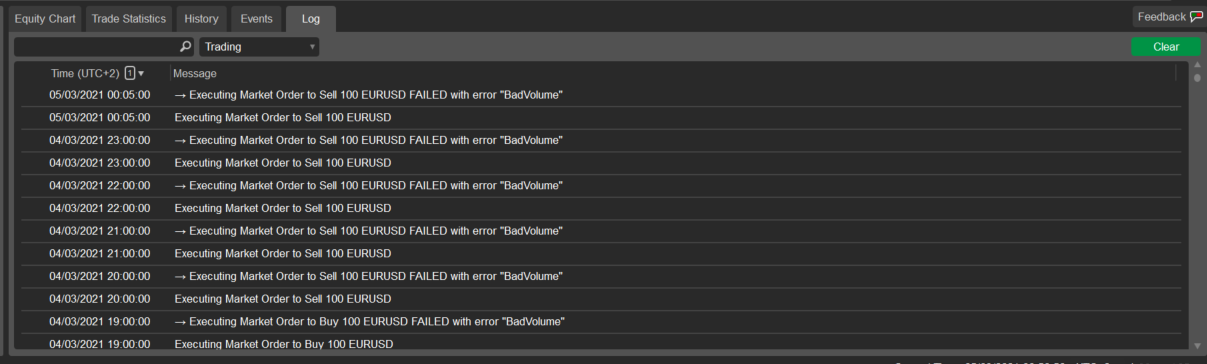Click the green Clear button
Image resolution: width=1207 pixels, height=364 pixels.
click(x=1166, y=47)
